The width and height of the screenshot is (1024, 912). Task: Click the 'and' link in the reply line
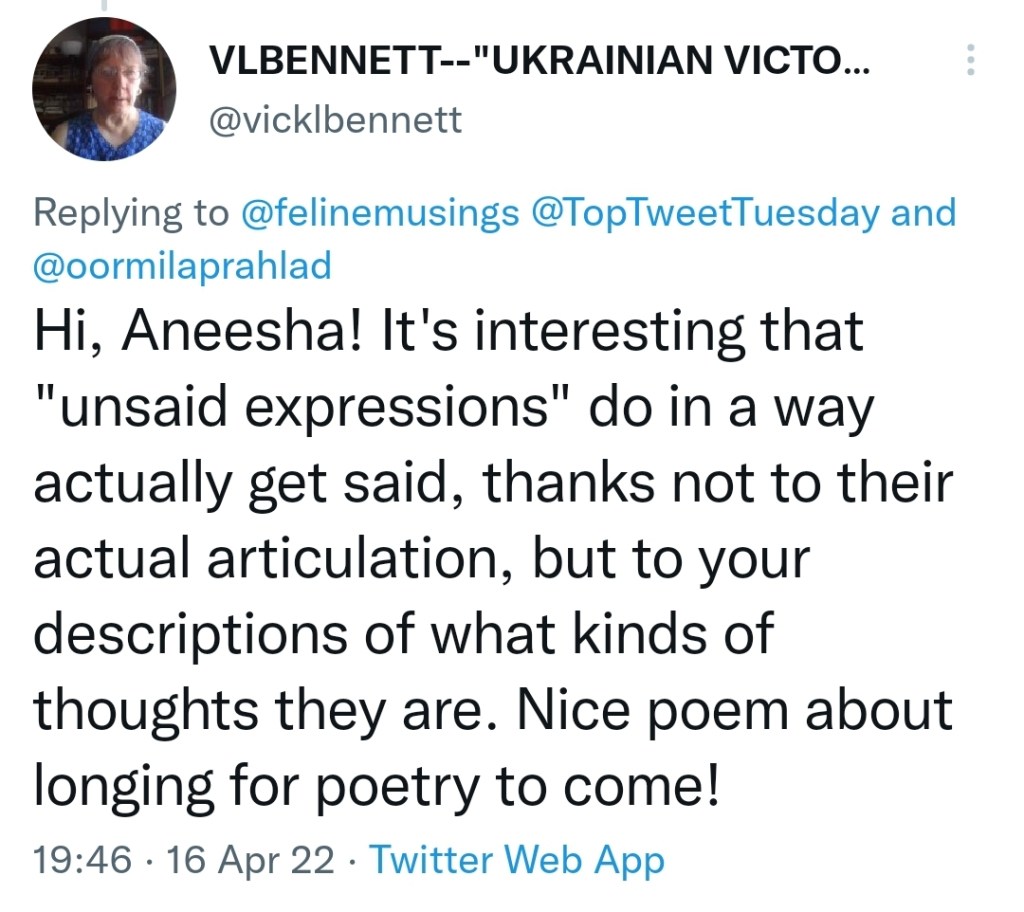[923, 213]
